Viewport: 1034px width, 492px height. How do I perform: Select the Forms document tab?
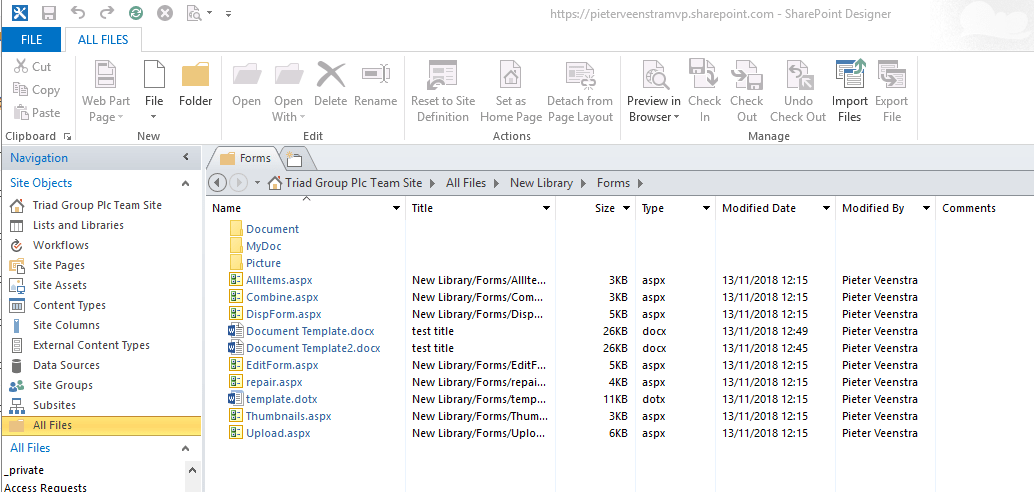[x=245, y=158]
